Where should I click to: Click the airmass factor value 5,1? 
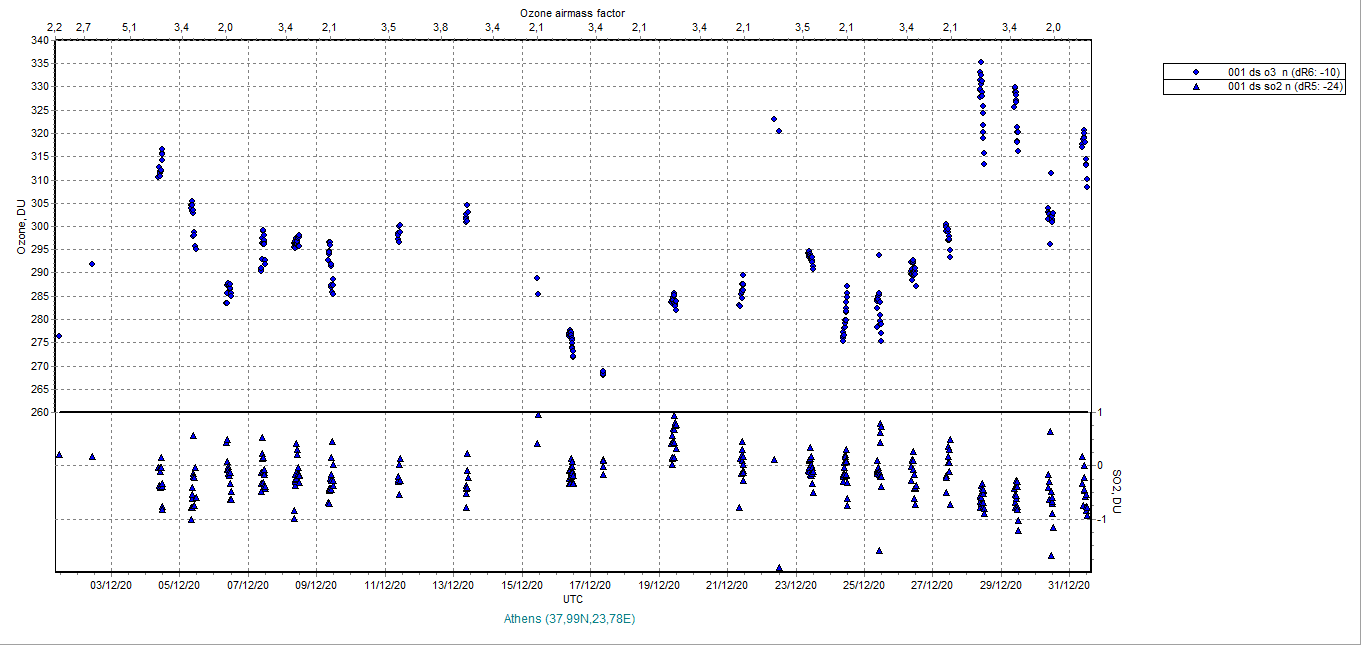tap(129, 27)
